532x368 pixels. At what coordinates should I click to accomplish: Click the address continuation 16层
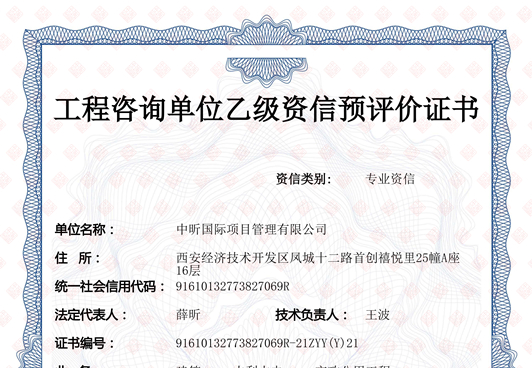pyautogui.click(x=188, y=271)
